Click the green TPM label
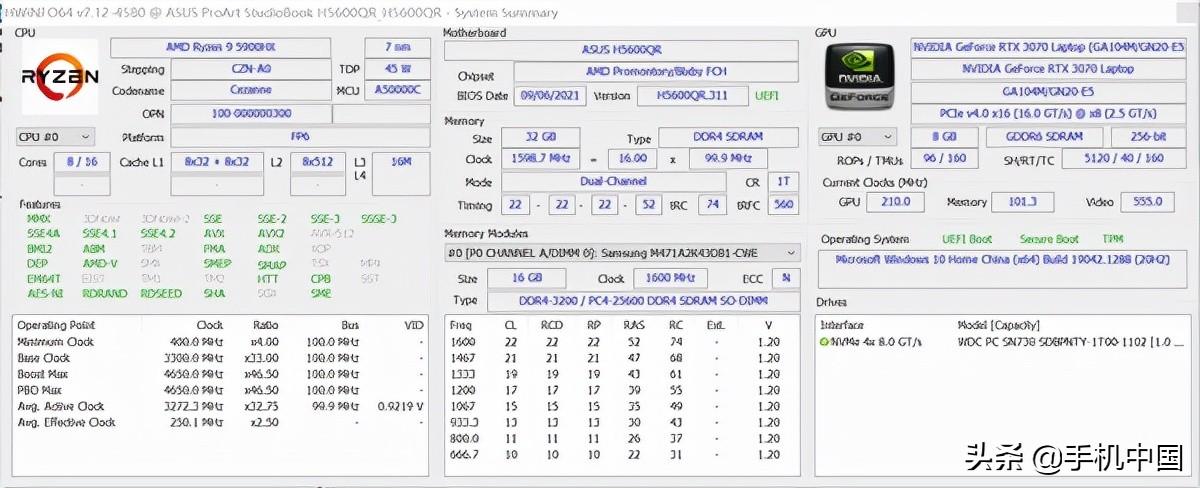This screenshot has width=1200, height=488. pos(1113,240)
